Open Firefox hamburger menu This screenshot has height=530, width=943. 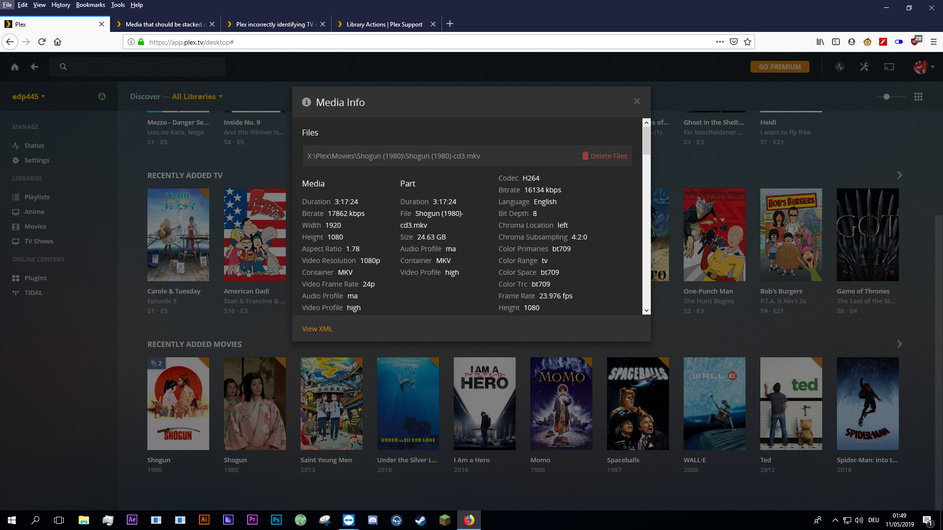933,42
